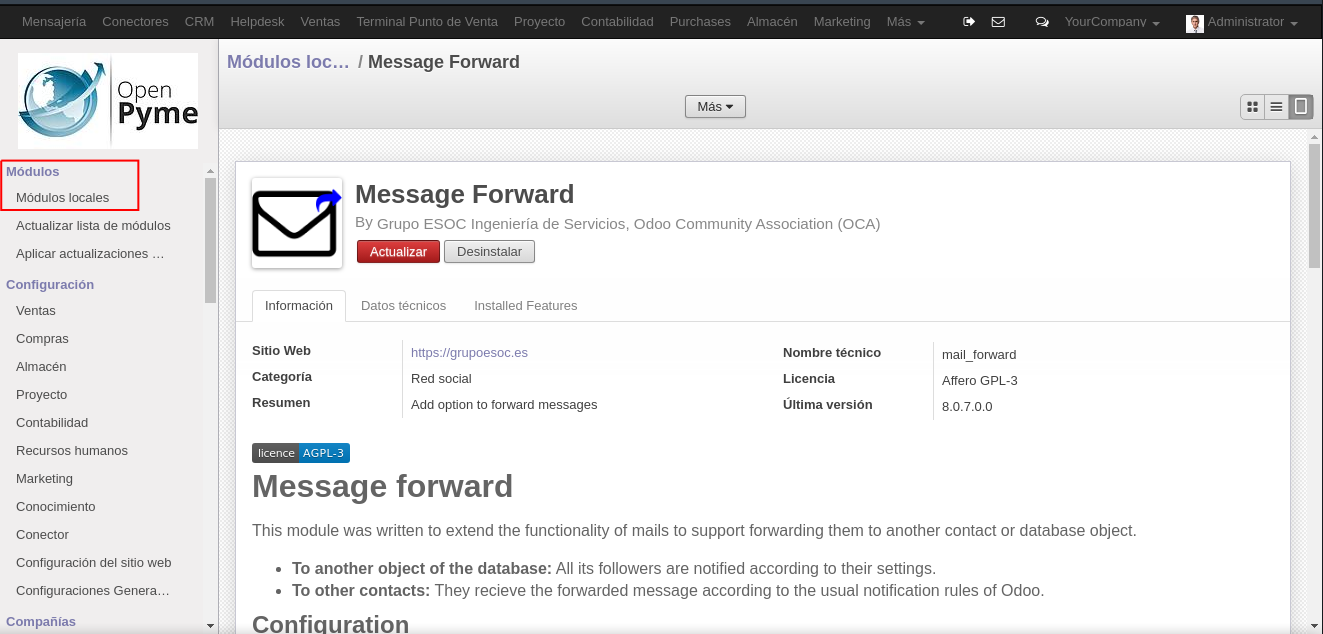
Task: Switch to kanban grid view
Action: [1252, 106]
